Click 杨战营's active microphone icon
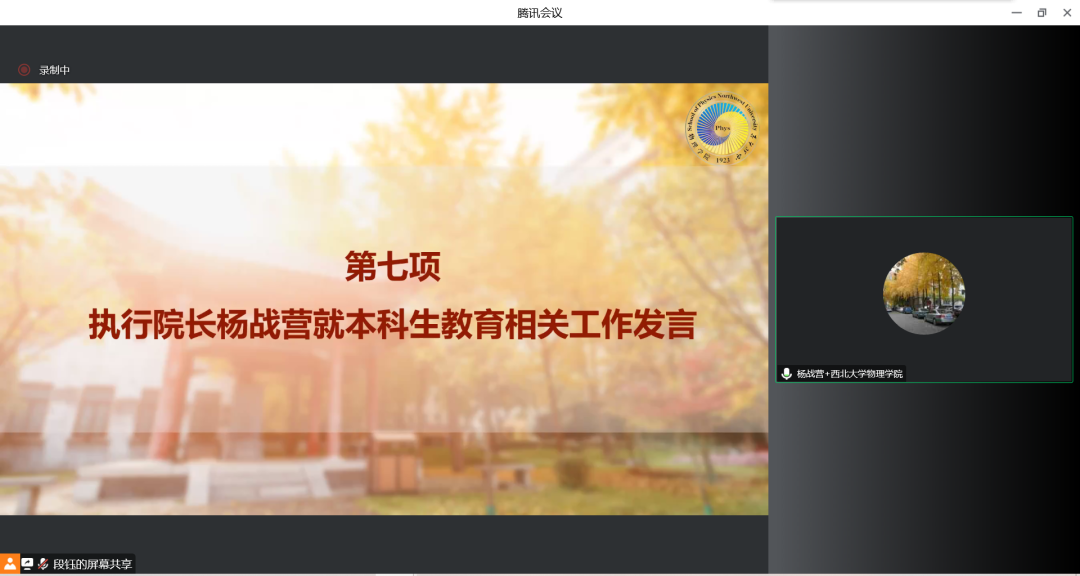The image size is (1080, 576). [787, 373]
